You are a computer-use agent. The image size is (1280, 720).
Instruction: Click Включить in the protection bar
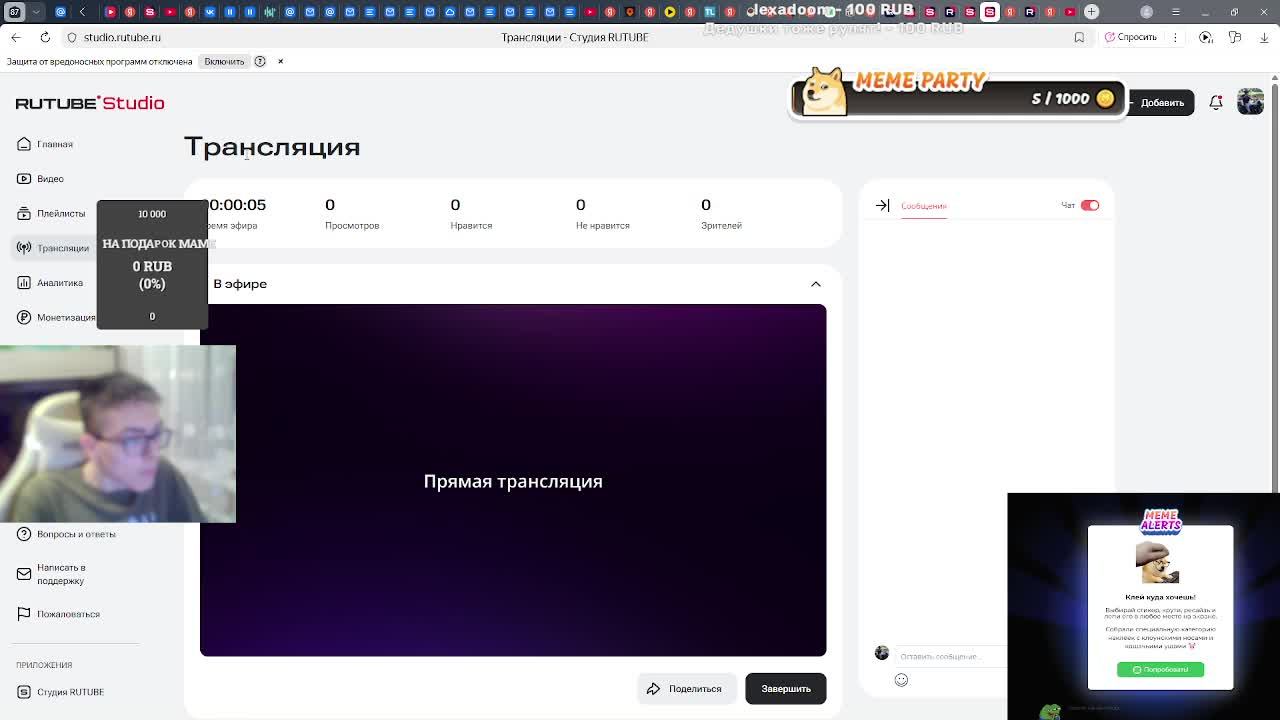pyautogui.click(x=224, y=61)
